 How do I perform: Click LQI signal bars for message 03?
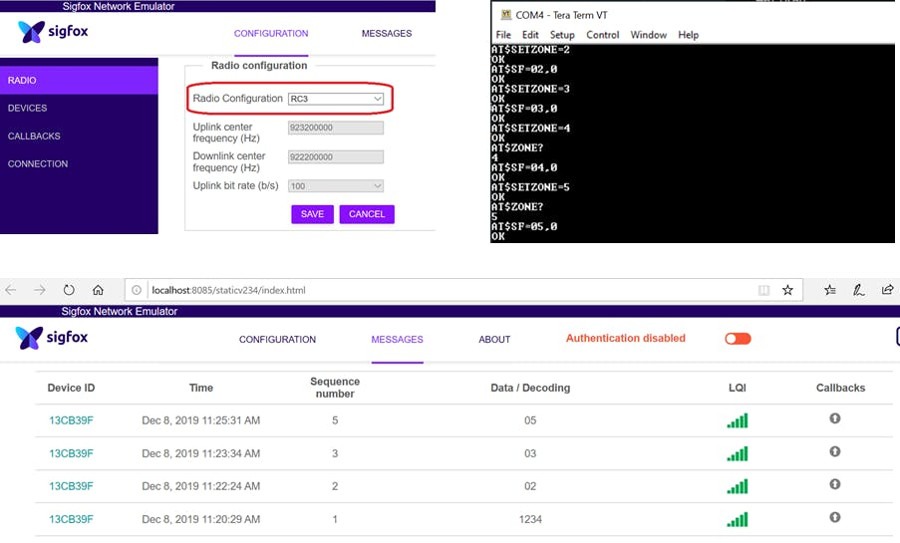pyautogui.click(x=738, y=454)
